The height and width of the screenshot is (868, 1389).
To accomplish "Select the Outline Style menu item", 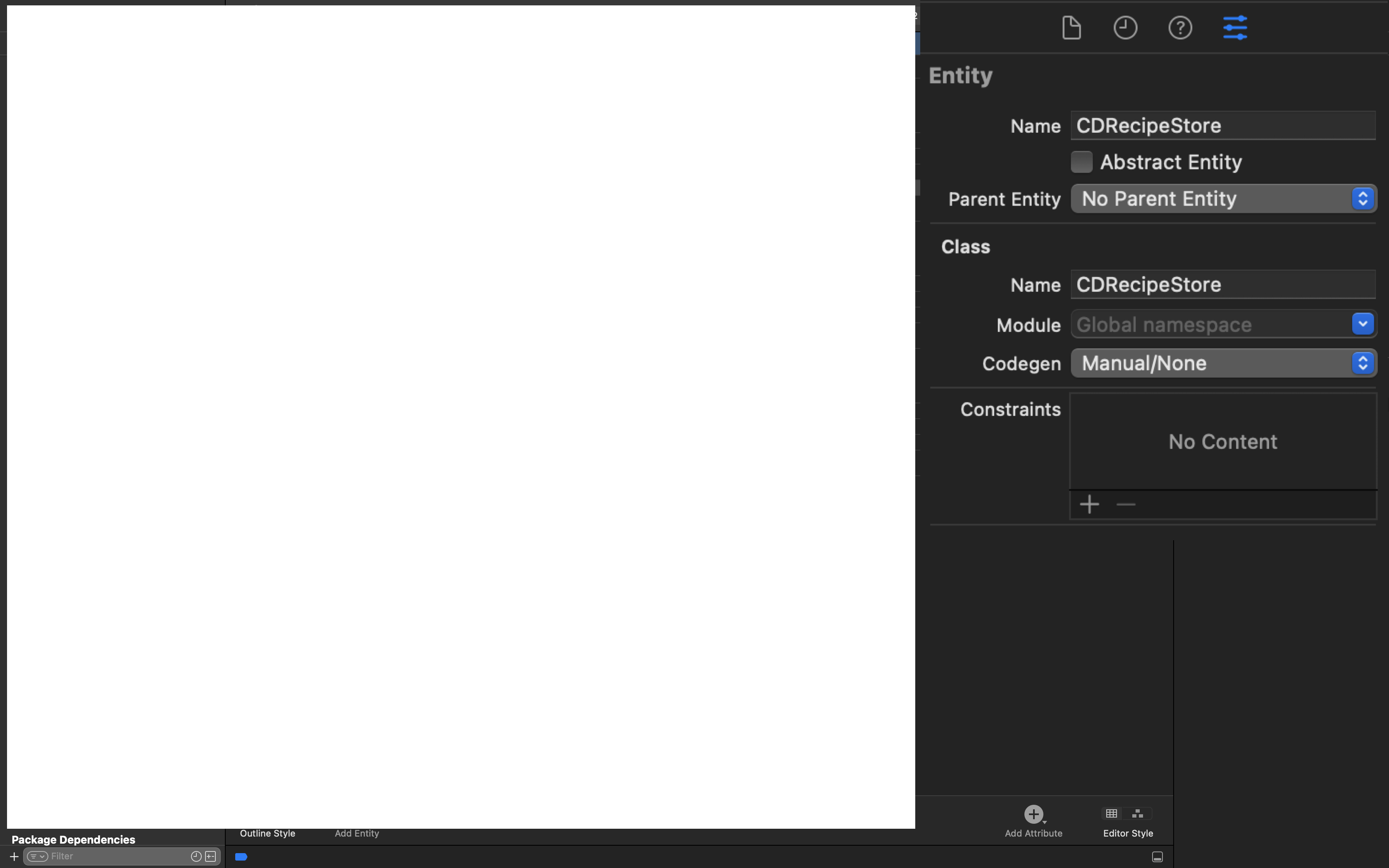I will tap(267, 833).
